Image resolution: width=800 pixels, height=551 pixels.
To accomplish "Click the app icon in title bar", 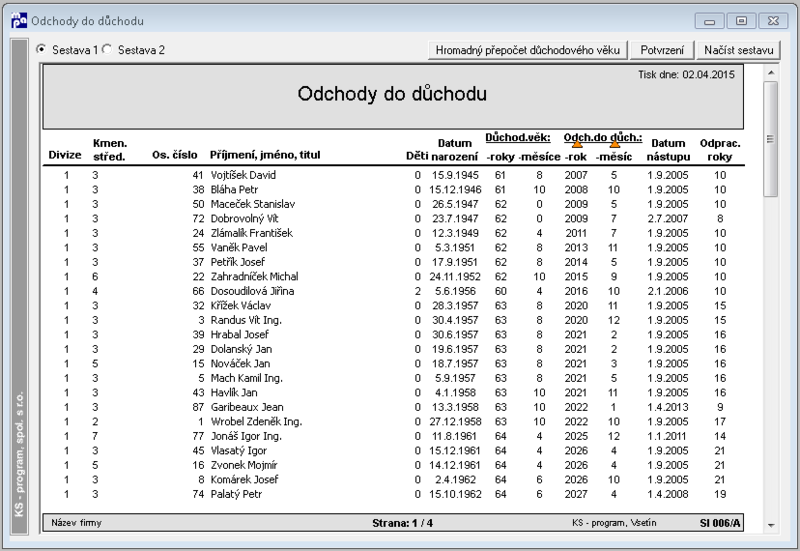I will (19, 20).
